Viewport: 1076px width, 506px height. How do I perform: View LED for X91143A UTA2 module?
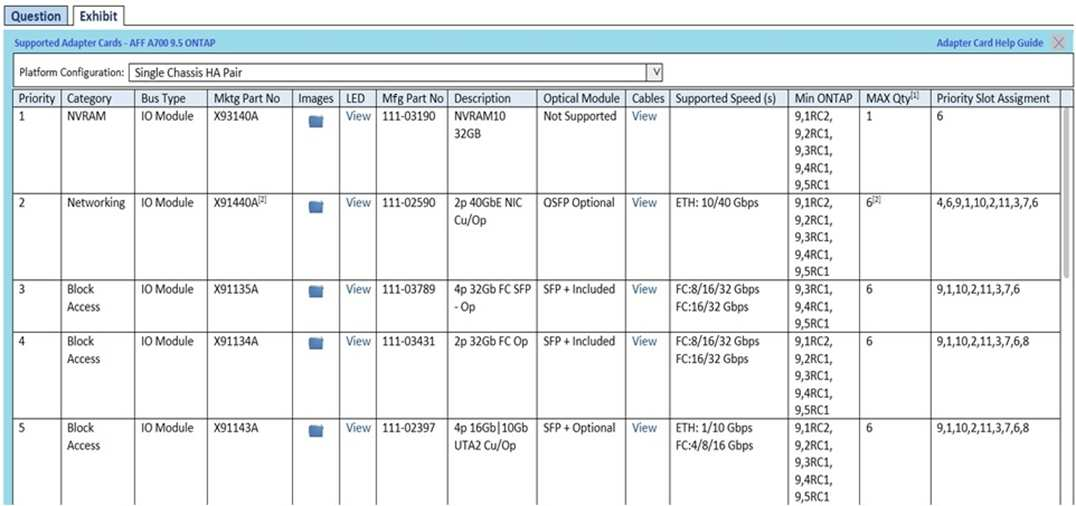tap(358, 428)
